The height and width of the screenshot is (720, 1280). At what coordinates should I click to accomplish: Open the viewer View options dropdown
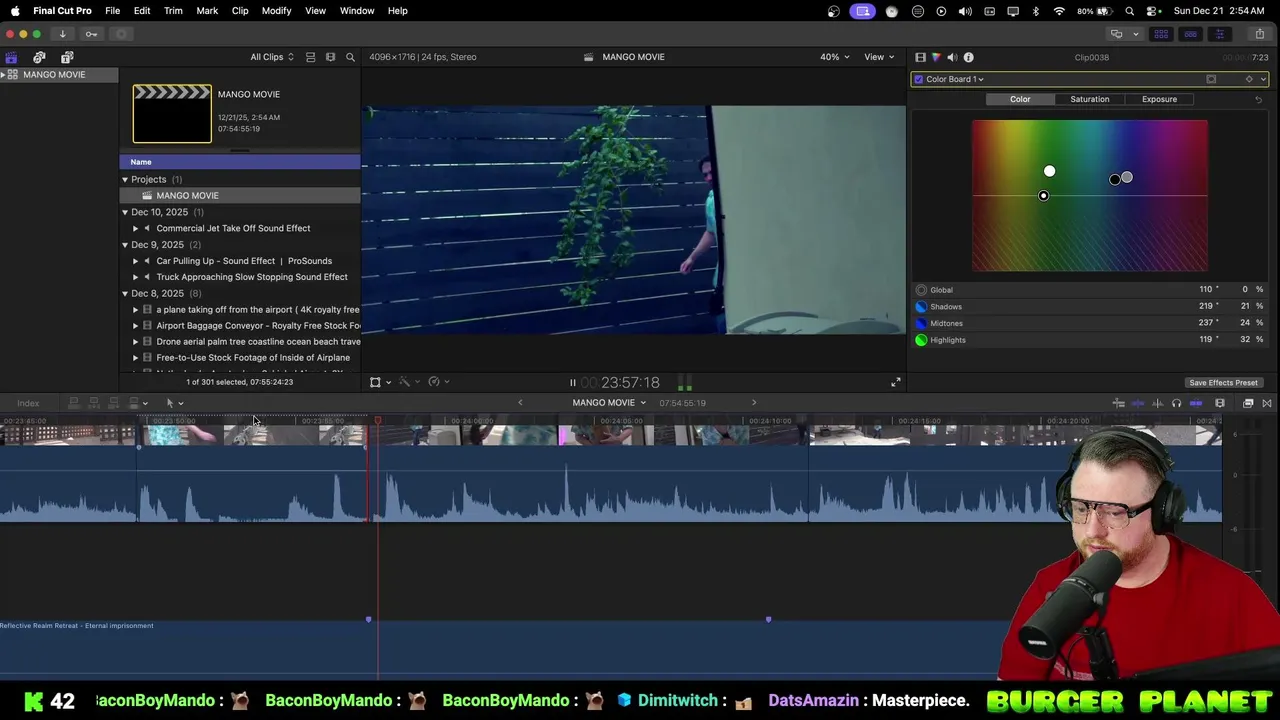tap(879, 57)
